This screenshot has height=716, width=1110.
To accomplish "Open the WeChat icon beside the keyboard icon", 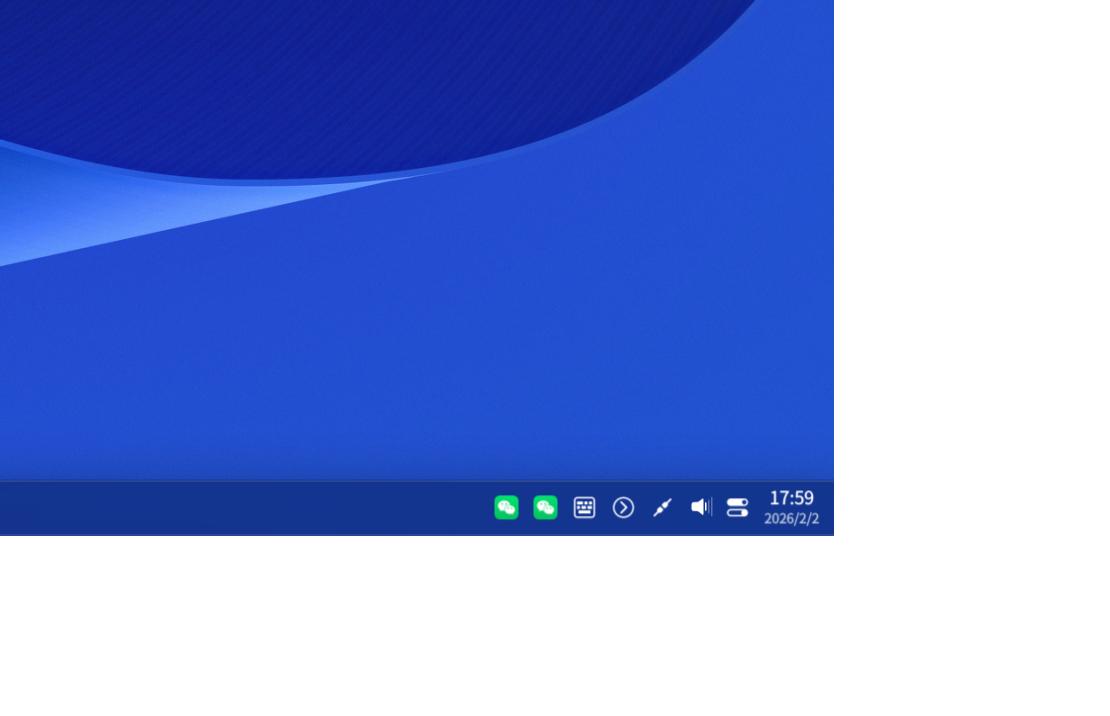I will [545, 507].
